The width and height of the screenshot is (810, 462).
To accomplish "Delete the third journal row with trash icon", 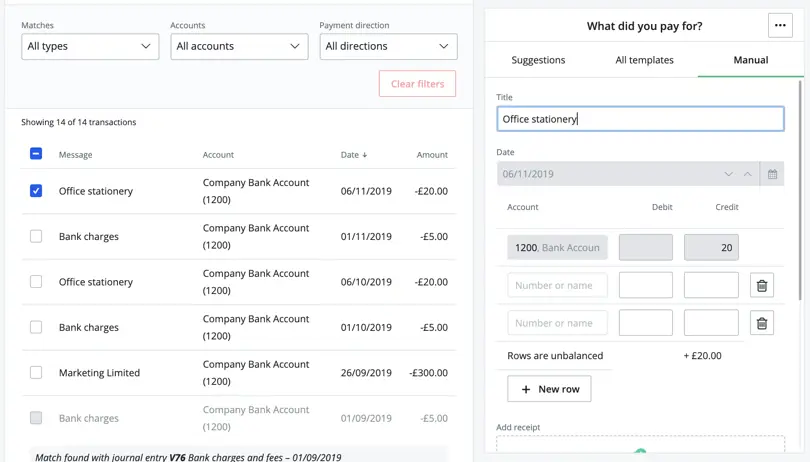I will coord(762,323).
